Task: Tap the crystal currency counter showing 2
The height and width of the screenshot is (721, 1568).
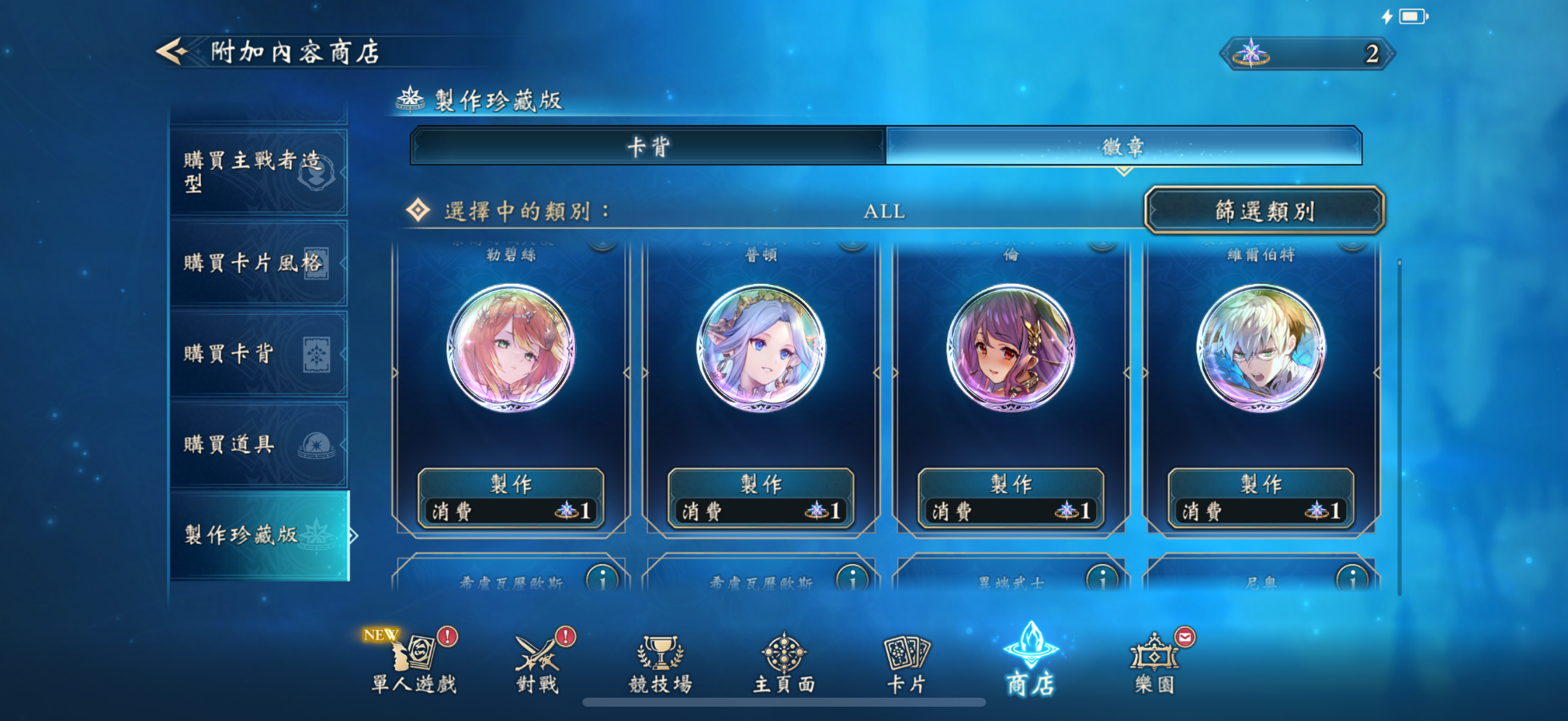Action: (1307, 54)
